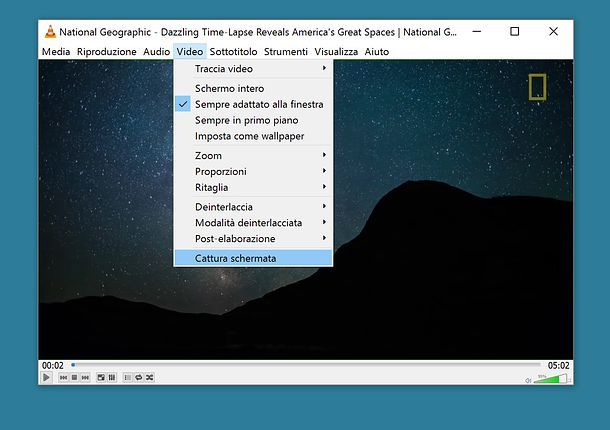Viewport: 610px width, 430px height.
Task: Open extended settings equalizer icon
Action: 112,377
